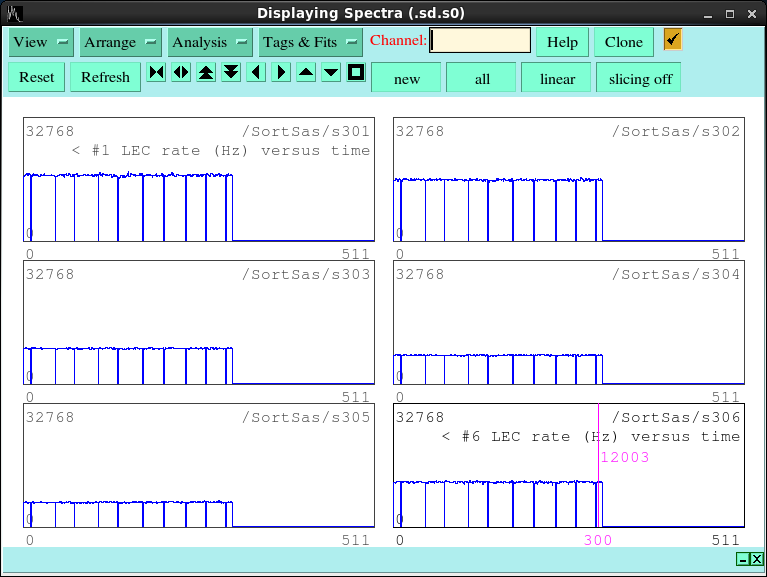Select the /SortSas/s303 spectrum plot
The width and height of the screenshot is (767, 577).
tap(199, 323)
